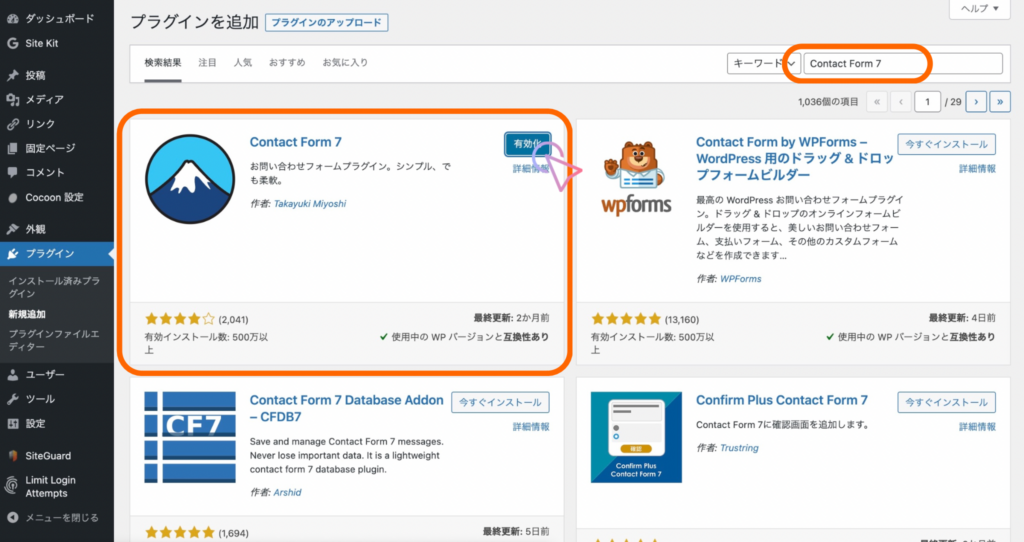
Task: Collapse menu with メニューを閉じる
Action: (12, 518)
